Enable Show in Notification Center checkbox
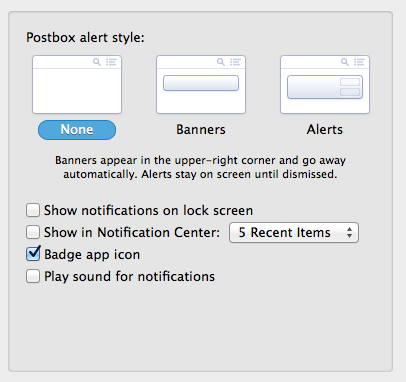 (x=33, y=232)
